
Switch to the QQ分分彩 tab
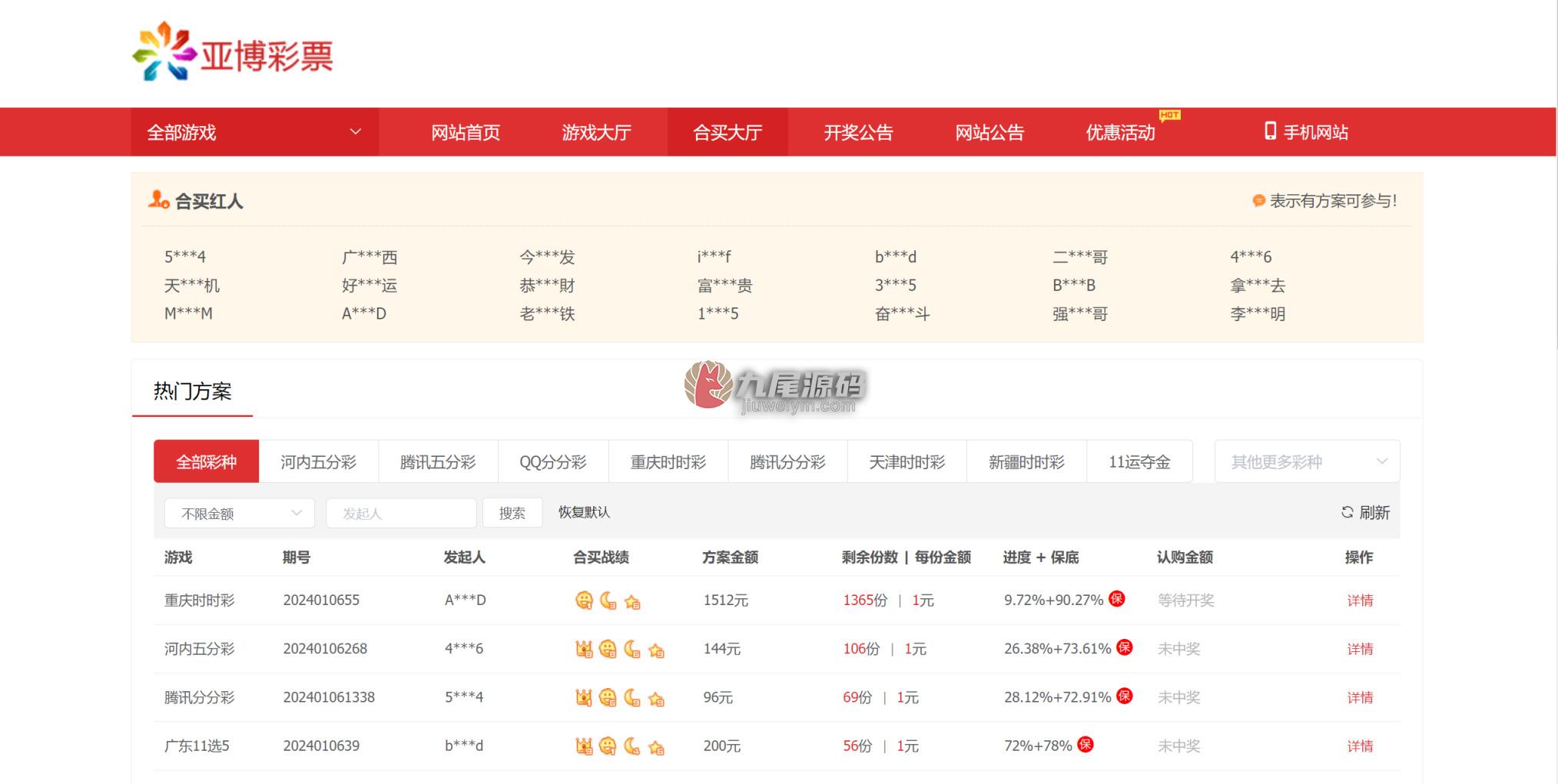click(553, 461)
